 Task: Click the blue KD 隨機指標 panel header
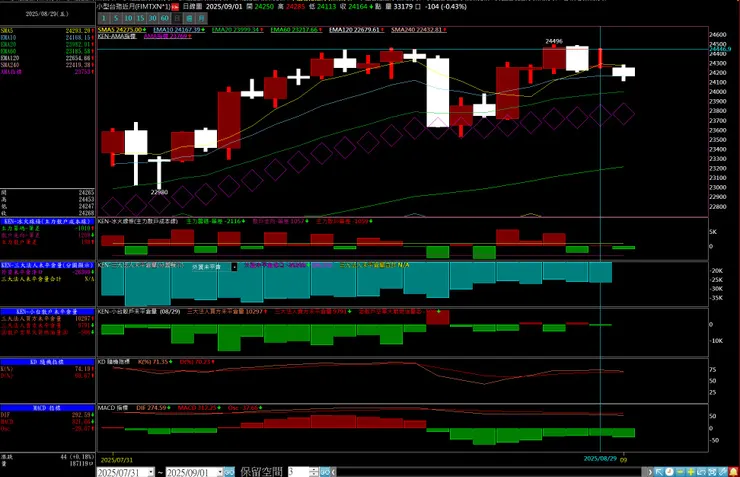47,362
